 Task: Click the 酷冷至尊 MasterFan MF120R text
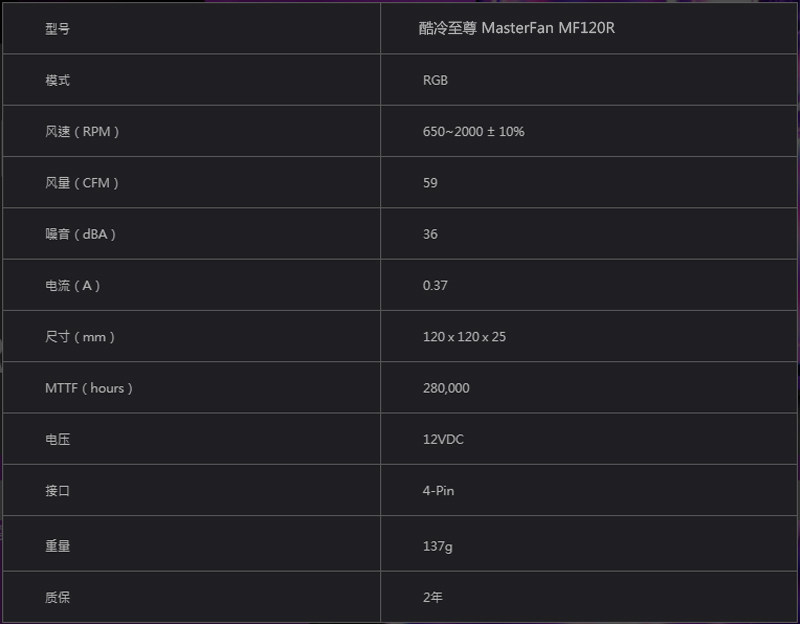[518, 29]
